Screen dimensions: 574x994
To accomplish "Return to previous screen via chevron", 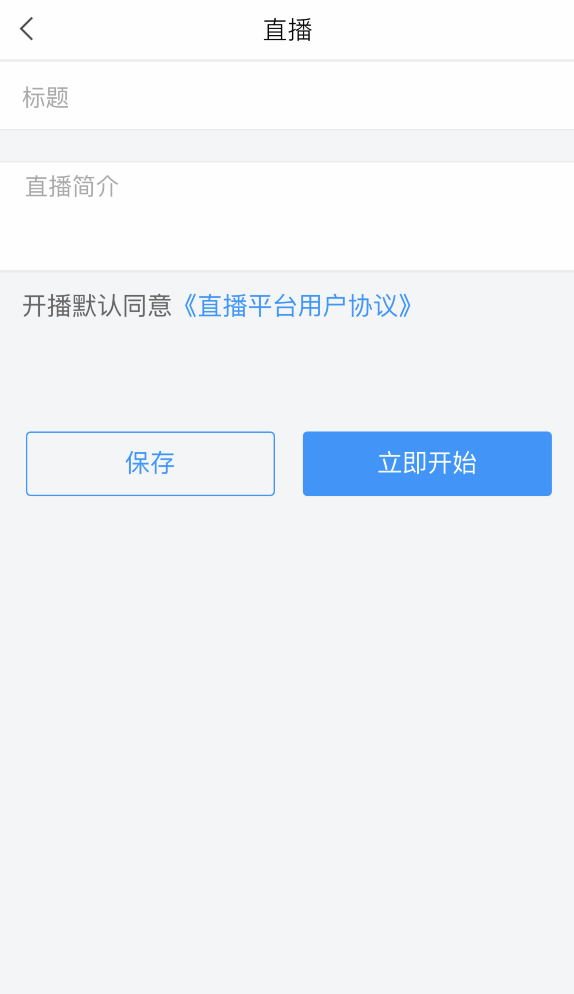I will click(27, 29).
